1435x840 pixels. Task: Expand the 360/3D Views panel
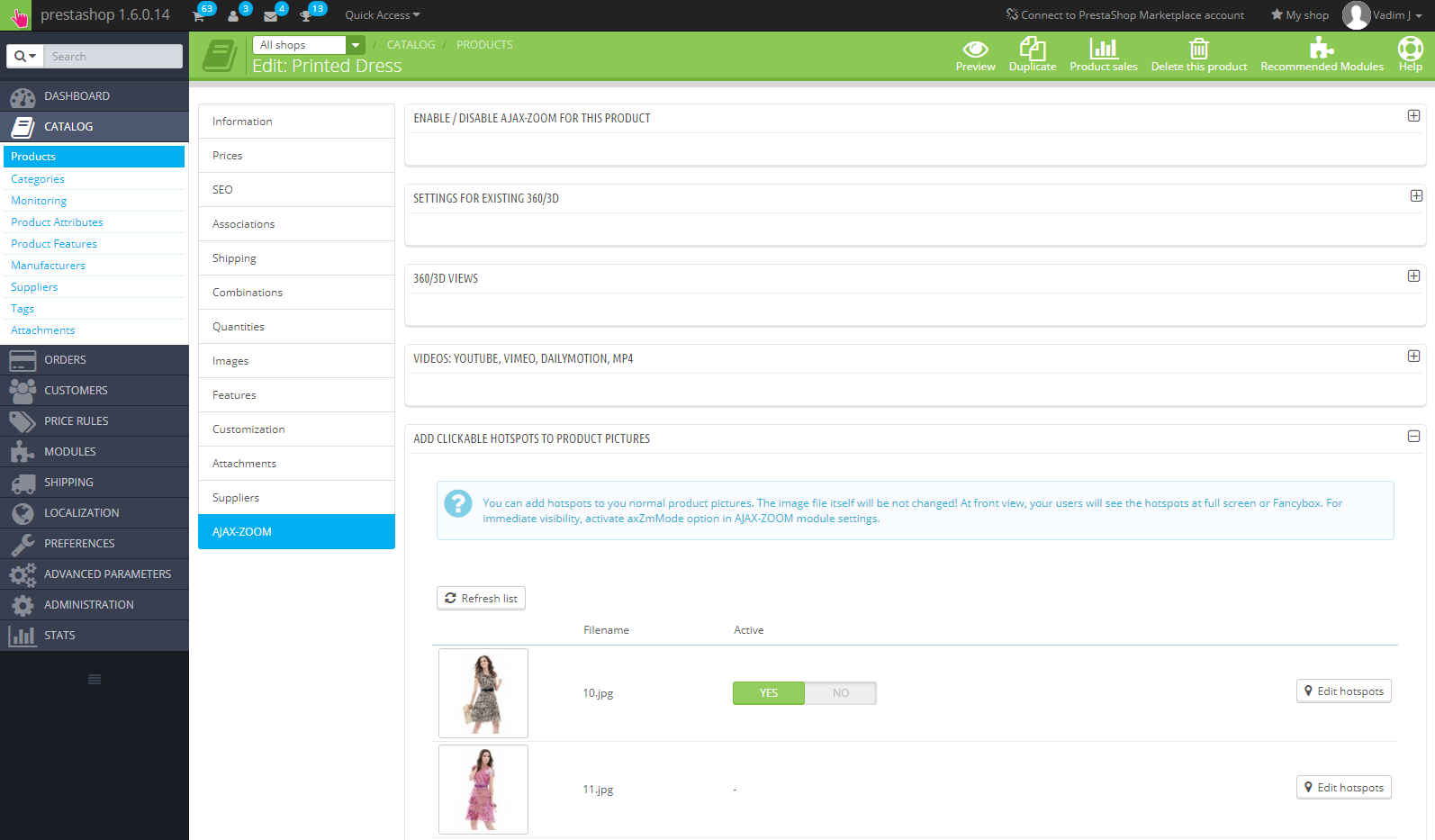click(1413, 276)
